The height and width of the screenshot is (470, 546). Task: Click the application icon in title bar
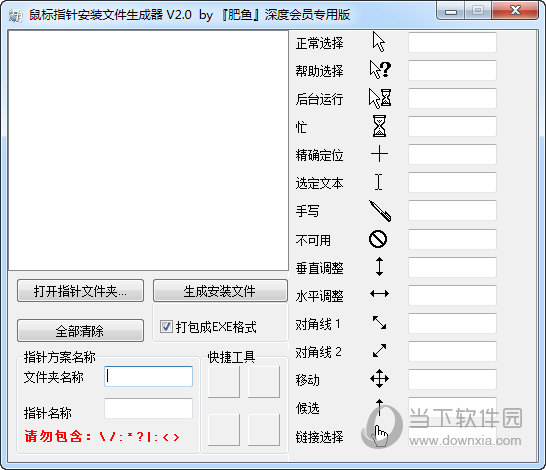(15, 15)
